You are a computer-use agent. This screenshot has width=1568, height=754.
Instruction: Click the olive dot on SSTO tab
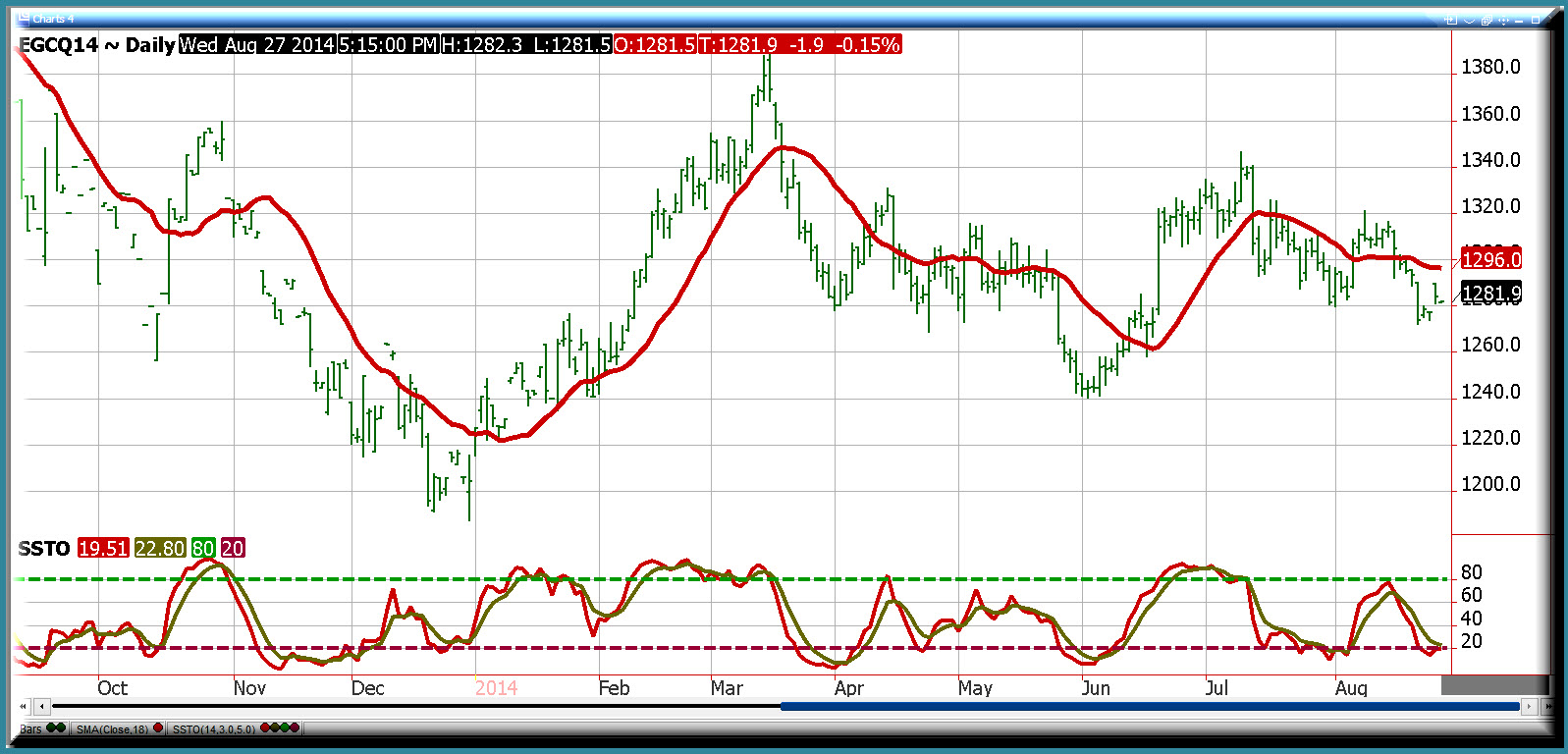pos(275,728)
